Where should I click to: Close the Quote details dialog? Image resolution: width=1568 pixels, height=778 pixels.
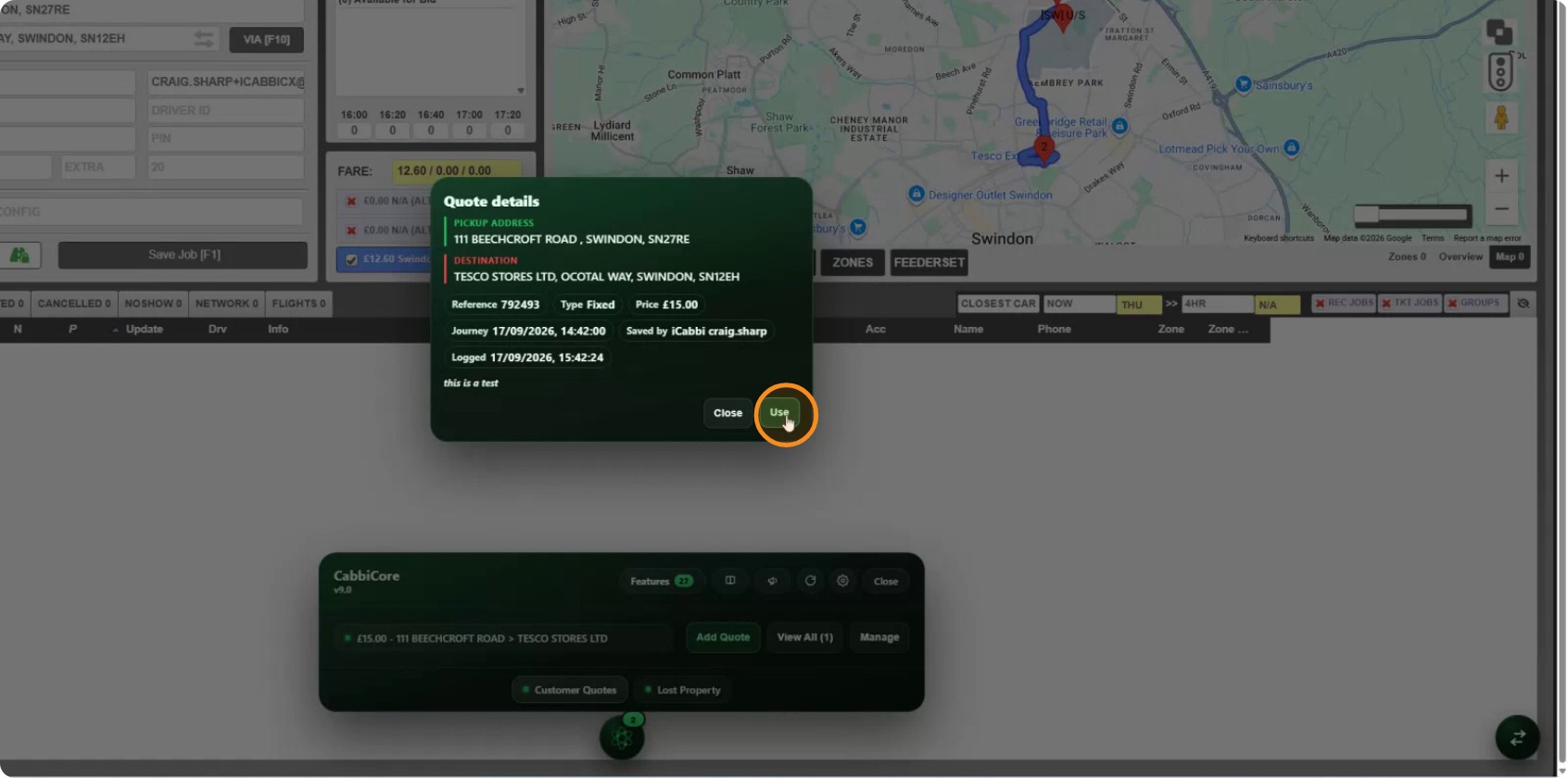pos(727,413)
